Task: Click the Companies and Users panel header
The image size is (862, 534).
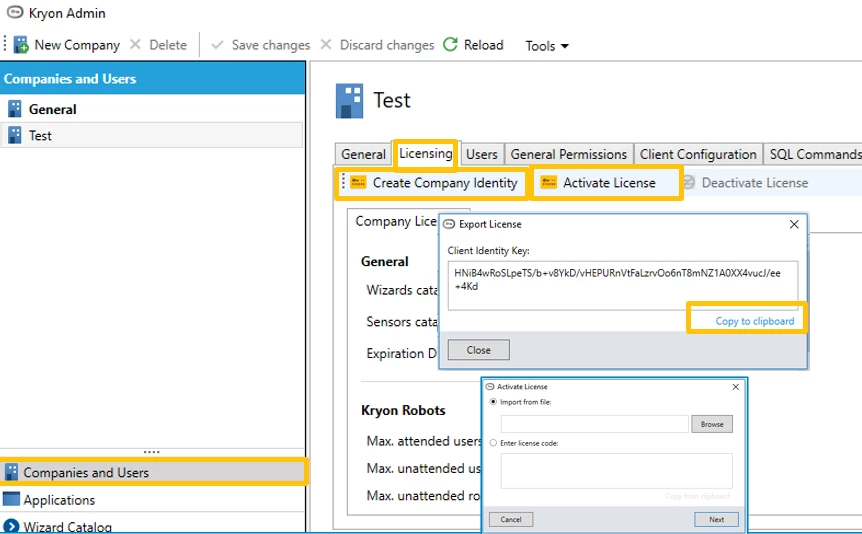Action: tap(152, 78)
